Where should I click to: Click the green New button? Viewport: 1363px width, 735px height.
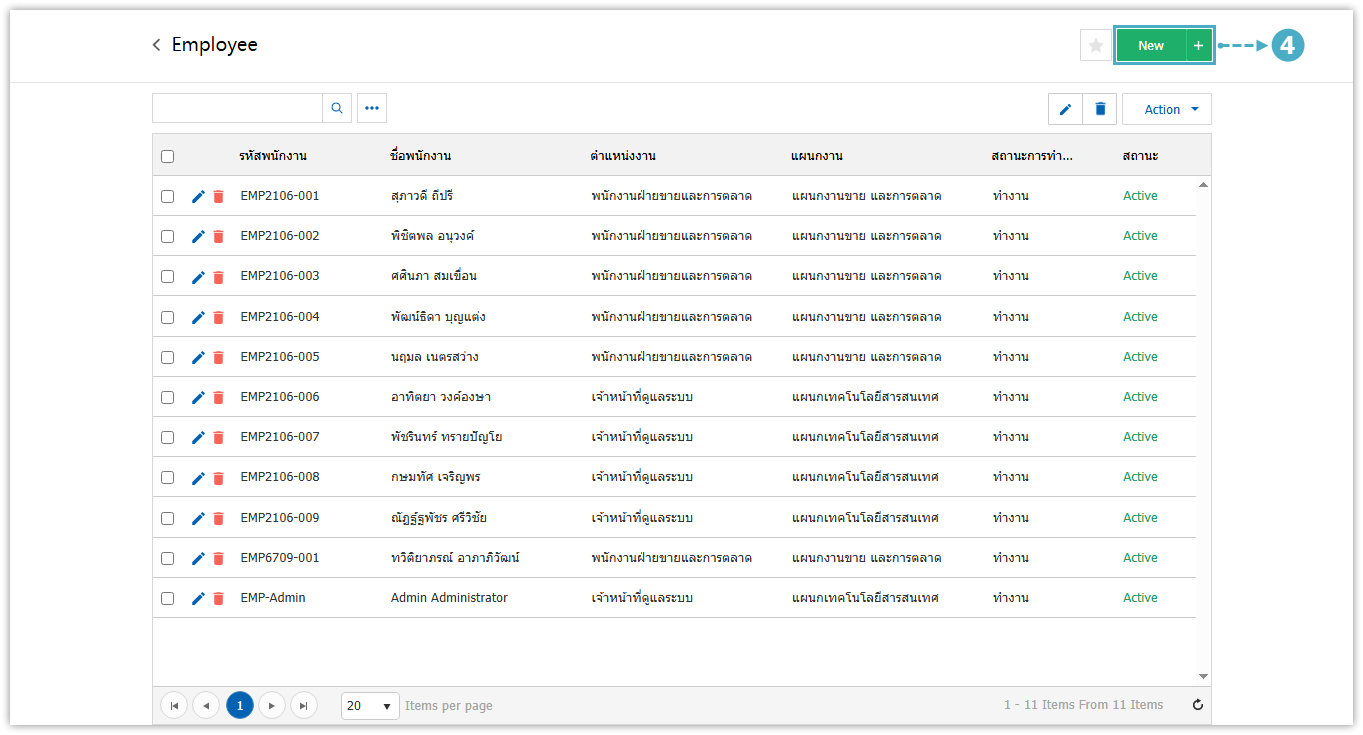coord(1150,46)
